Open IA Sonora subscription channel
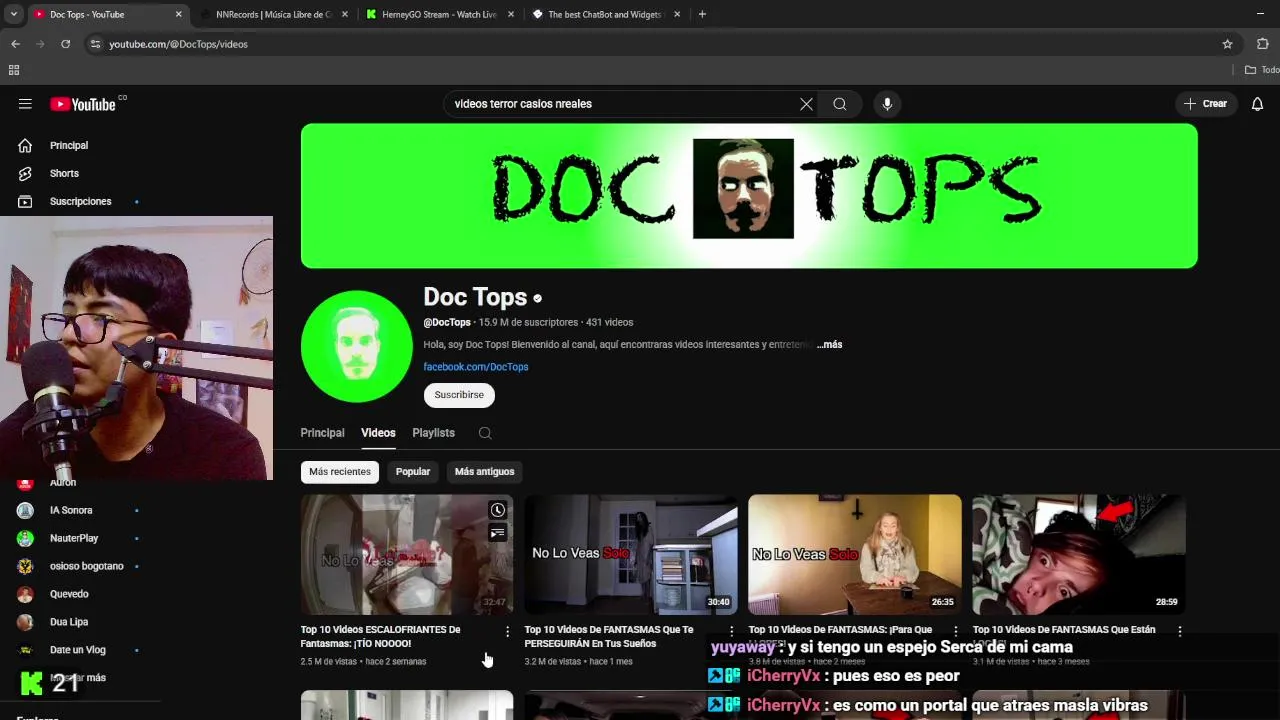Viewport: 1280px width, 720px height. point(71,510)
